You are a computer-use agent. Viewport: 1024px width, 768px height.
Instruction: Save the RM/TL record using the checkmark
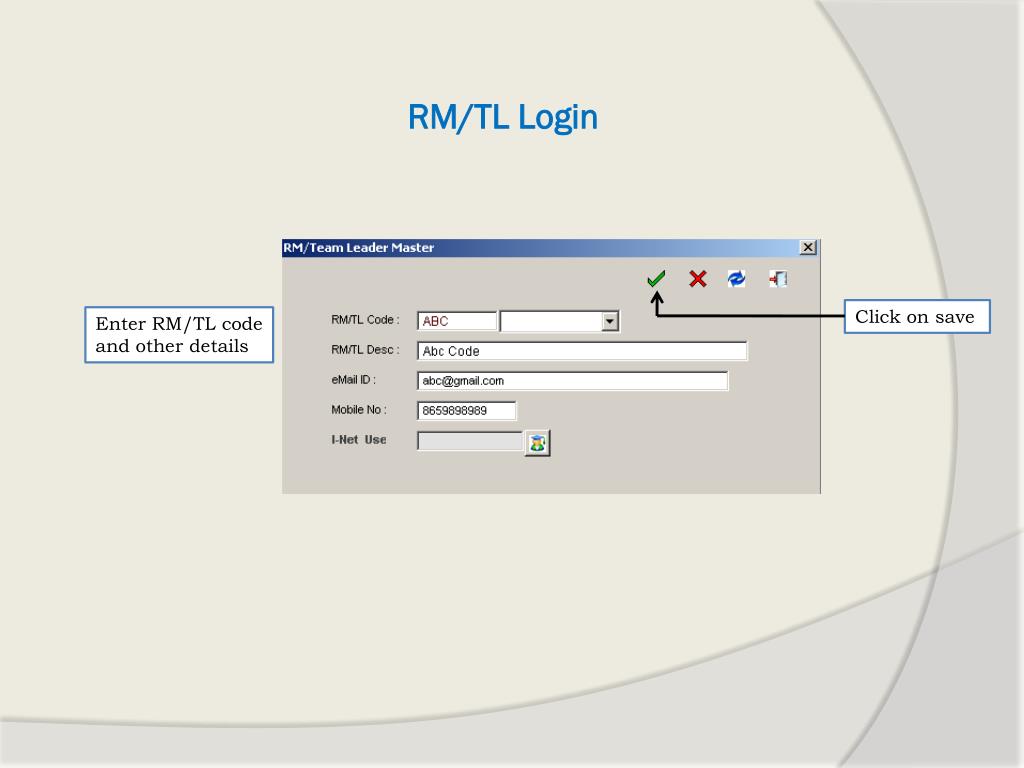pos(657,278)
